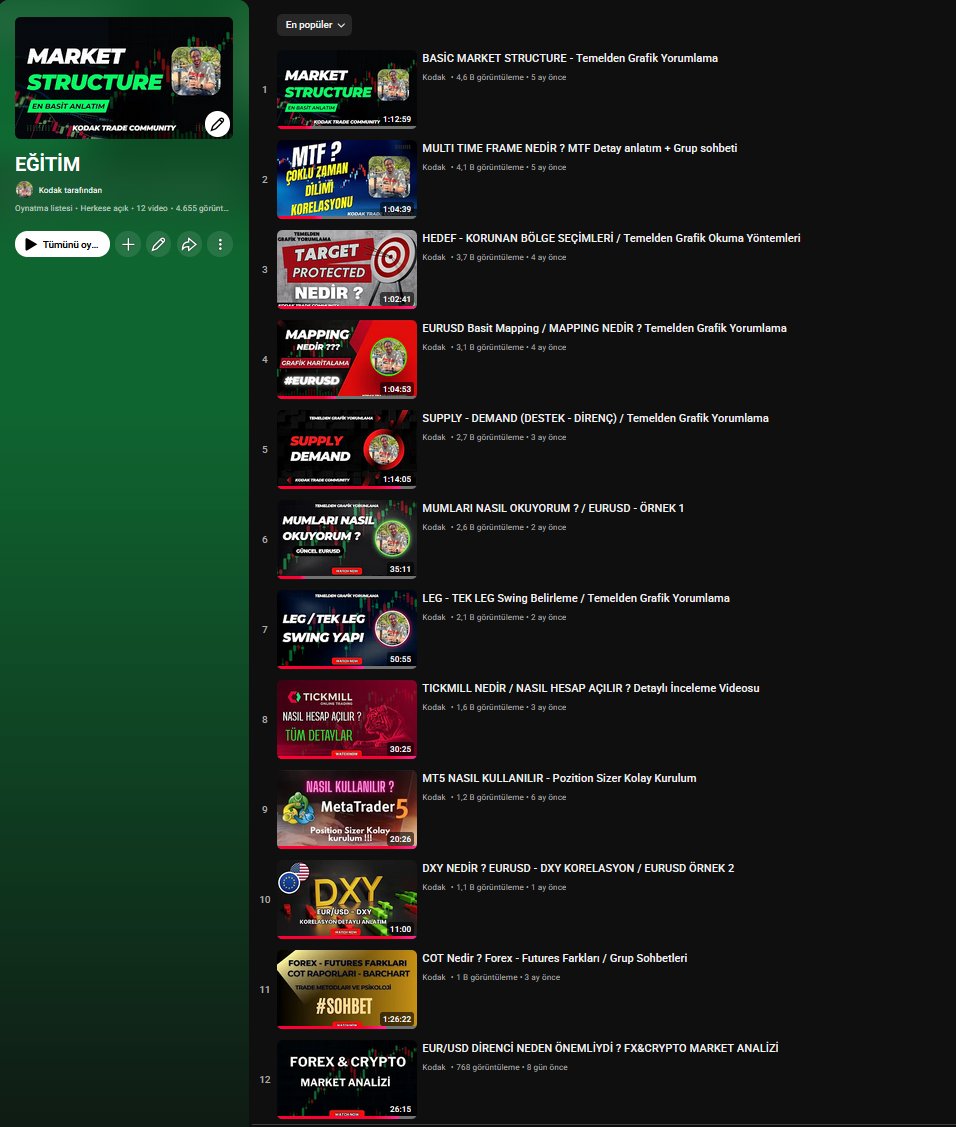Click the playlist stats line '12 video'

152,208
